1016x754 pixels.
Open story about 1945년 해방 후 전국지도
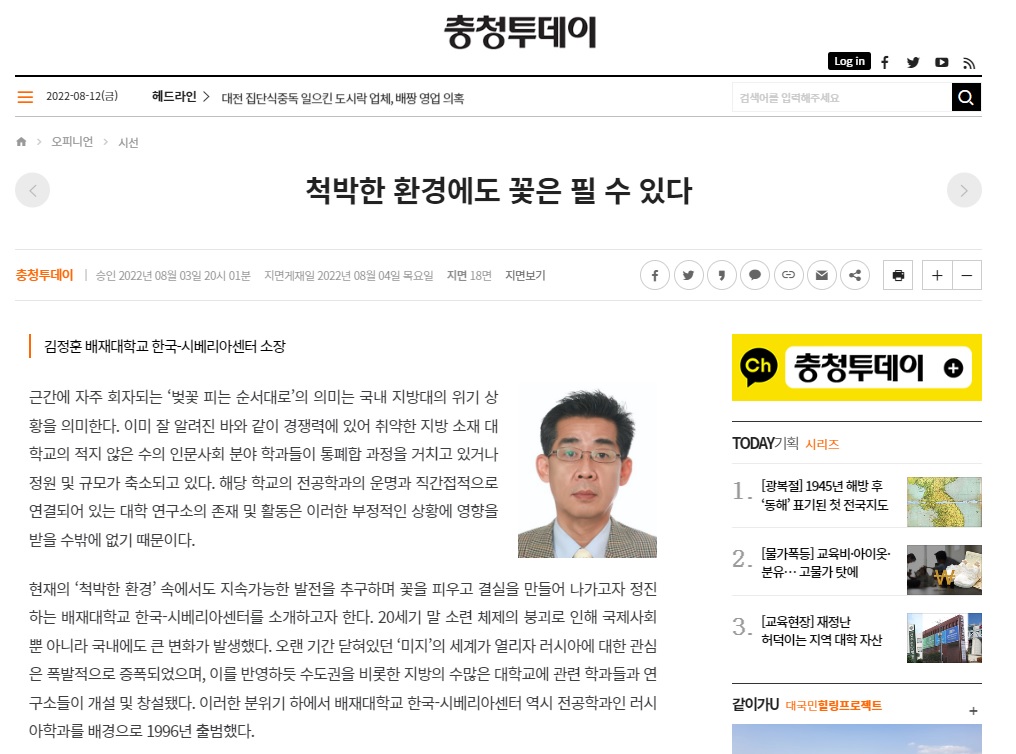coord(824,496)
